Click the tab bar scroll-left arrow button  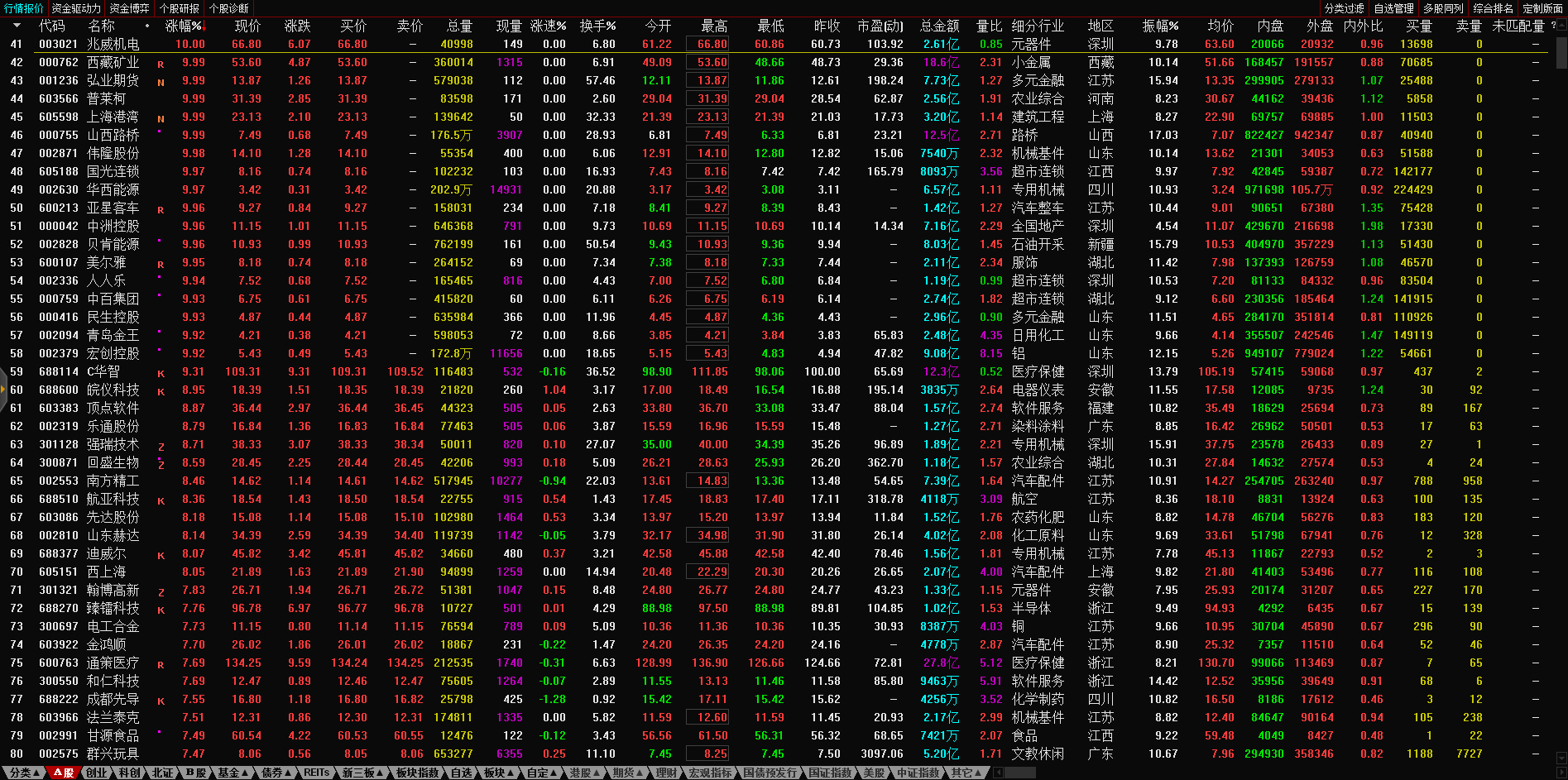click(998, 773)
